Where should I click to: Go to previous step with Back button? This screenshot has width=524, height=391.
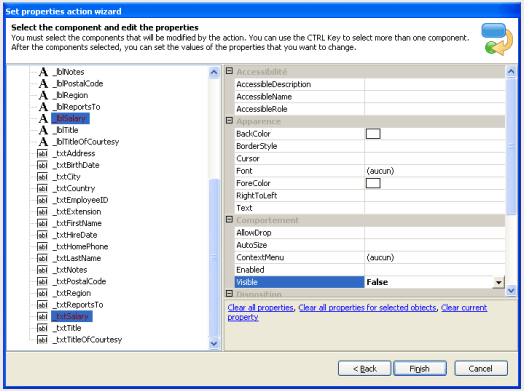[365, 369]
